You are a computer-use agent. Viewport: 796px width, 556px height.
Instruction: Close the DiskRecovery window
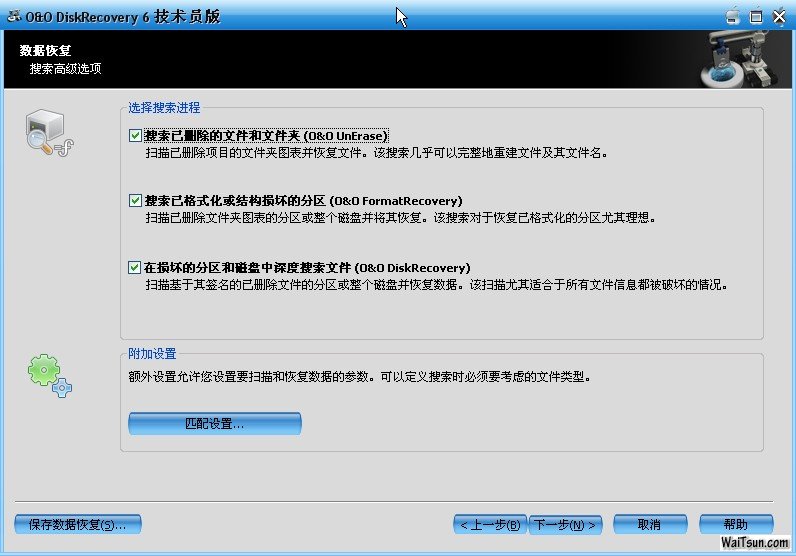tap(779, 16)
